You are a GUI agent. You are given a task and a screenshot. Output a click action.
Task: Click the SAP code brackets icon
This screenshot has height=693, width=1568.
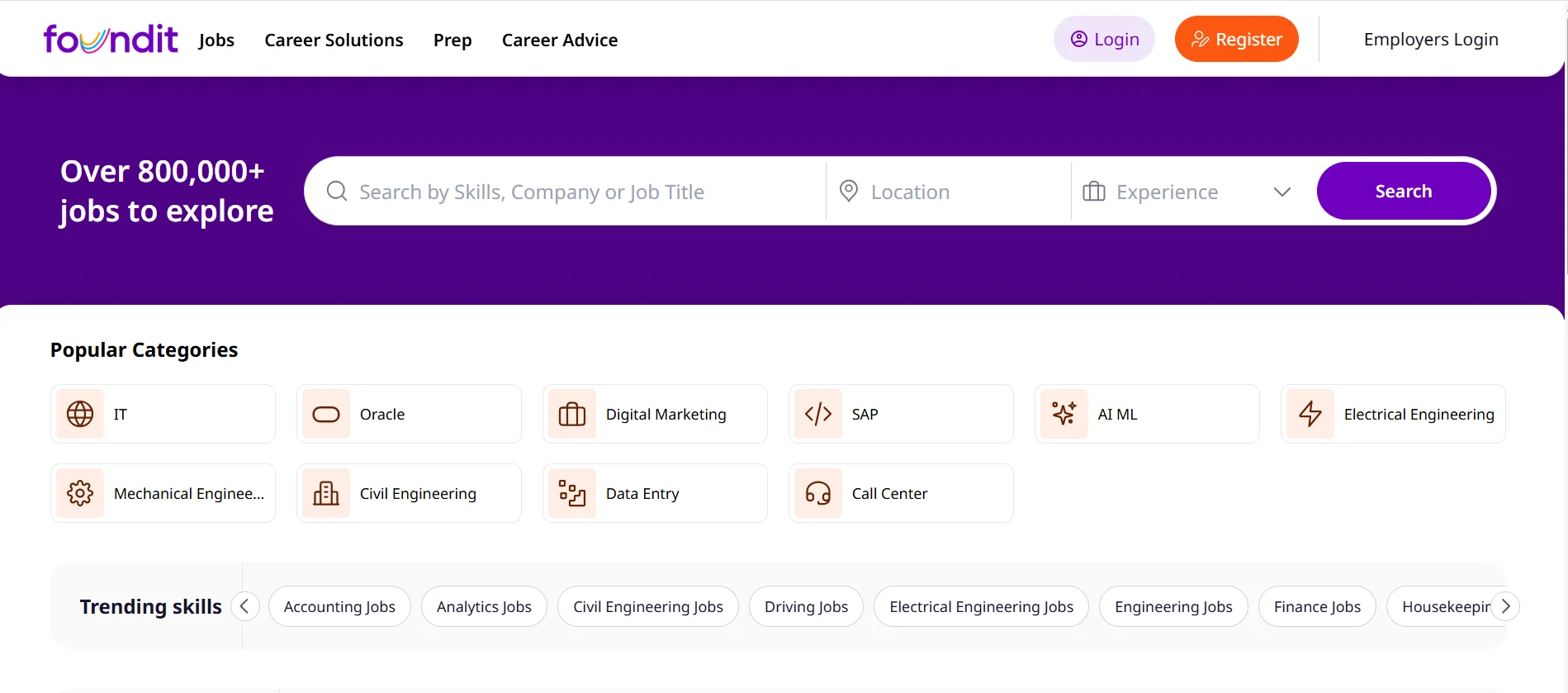click(818, 414)
